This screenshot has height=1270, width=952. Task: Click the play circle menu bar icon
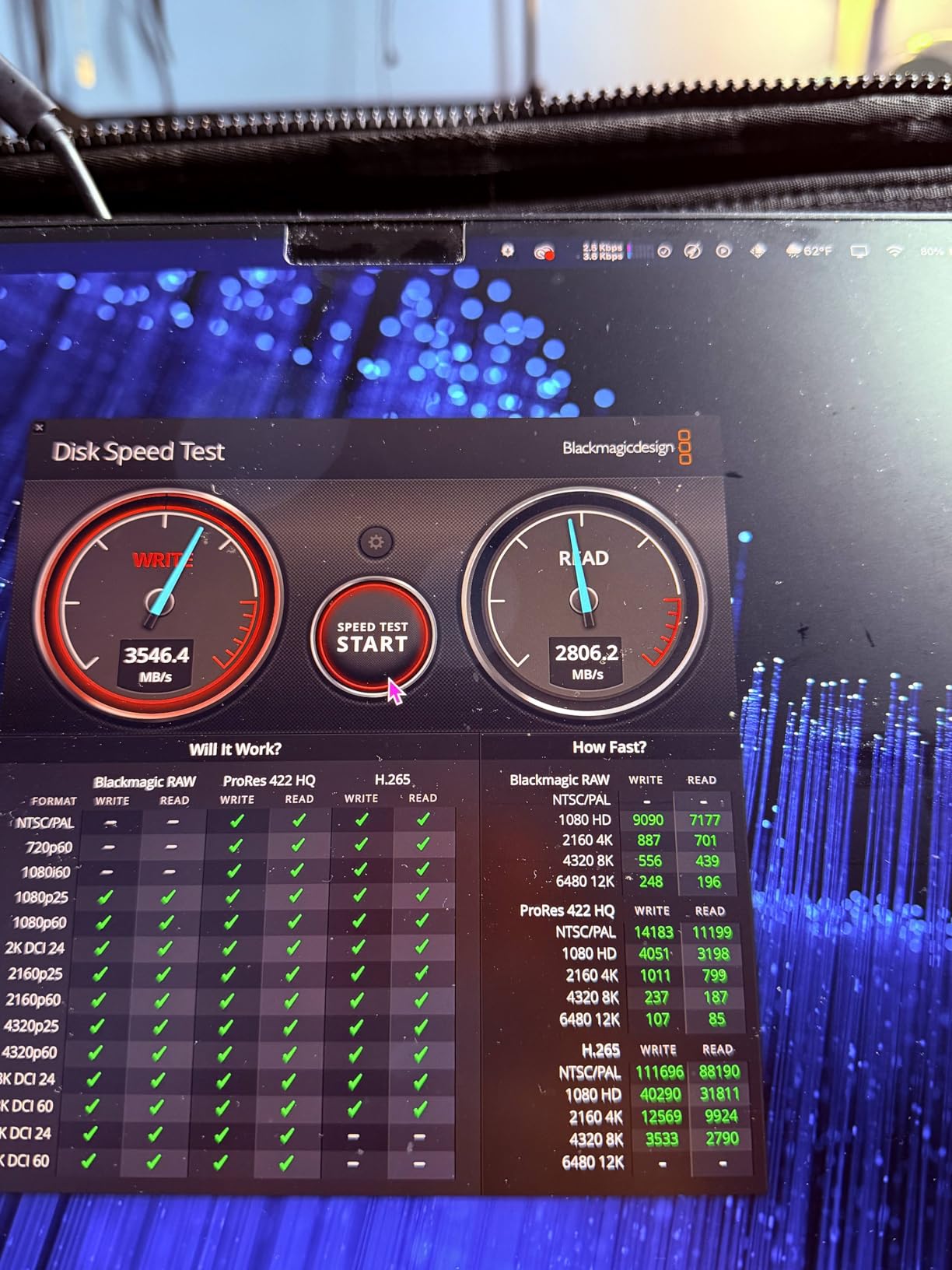tap(723, 251)
